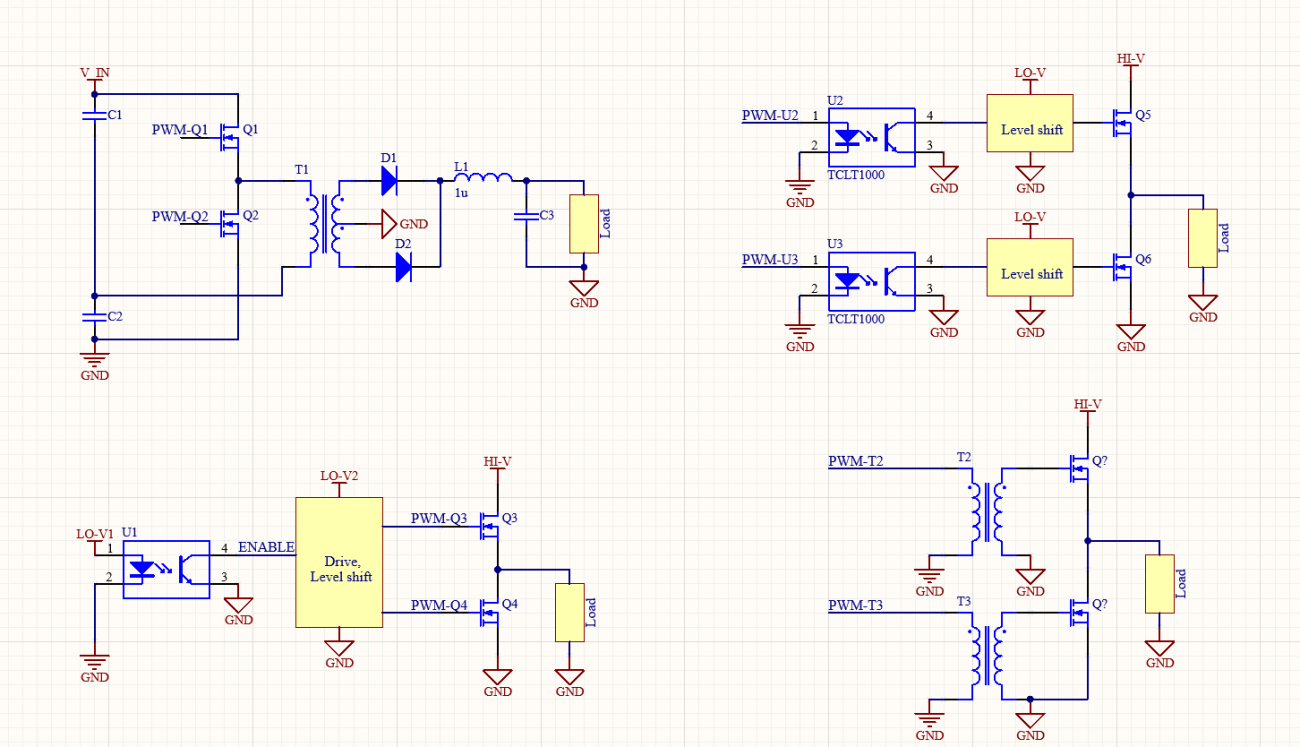The image size is (1300, 747).
Task: Click the PWM-U3 net label
Action: [x=770, y=260]
